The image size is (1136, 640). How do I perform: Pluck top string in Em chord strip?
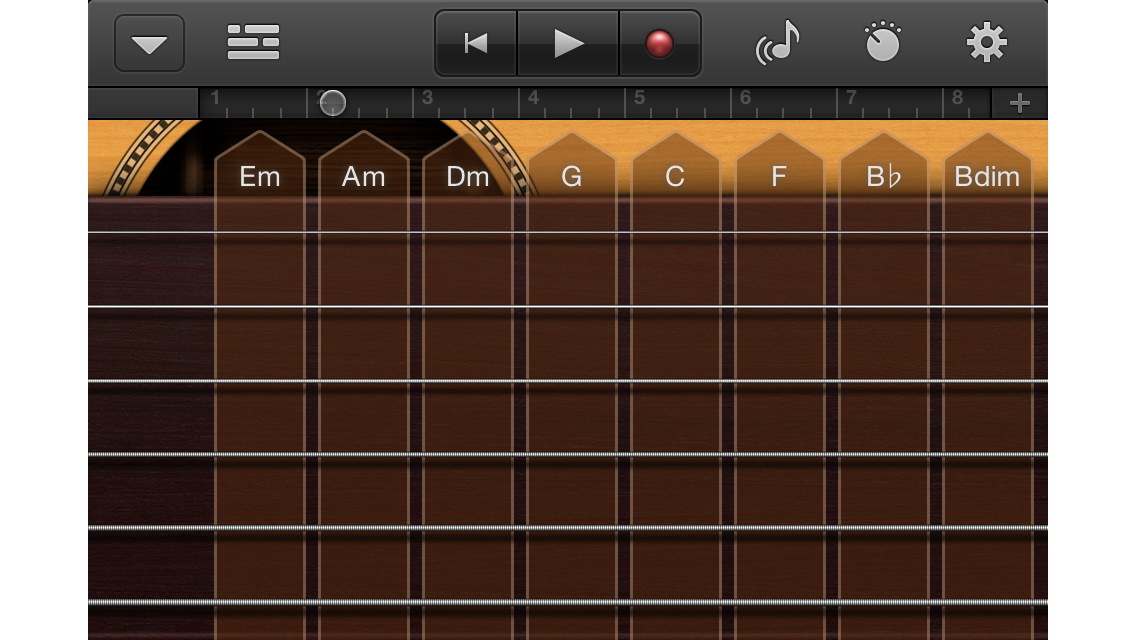[x=260, y=232]
